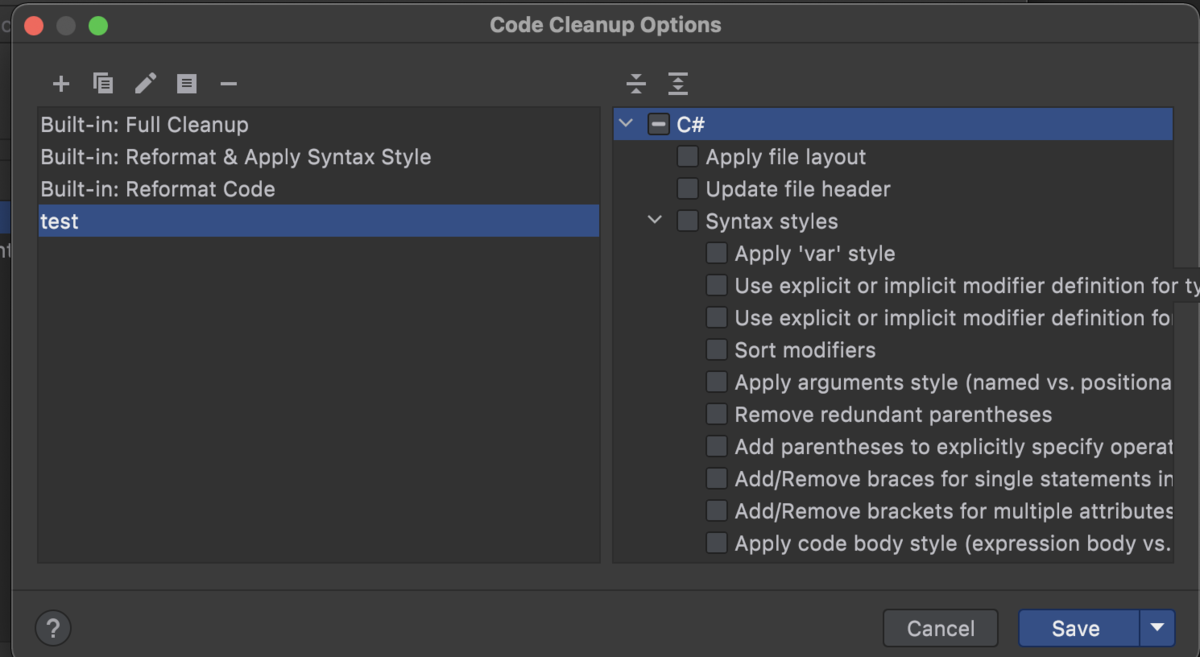Collapse the C# tree node

click(627, 124)
